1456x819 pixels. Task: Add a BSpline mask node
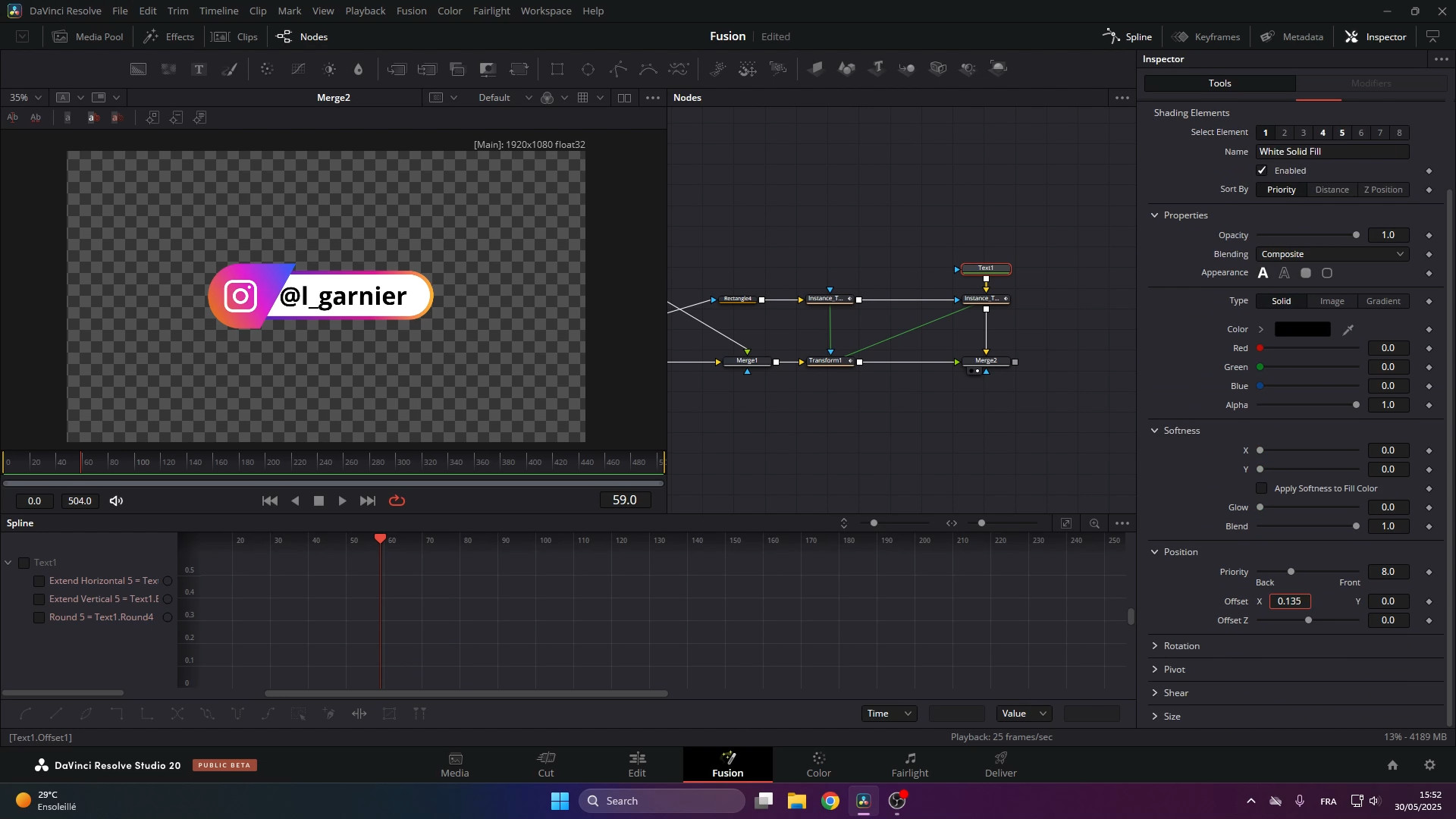tap(648, 69)
